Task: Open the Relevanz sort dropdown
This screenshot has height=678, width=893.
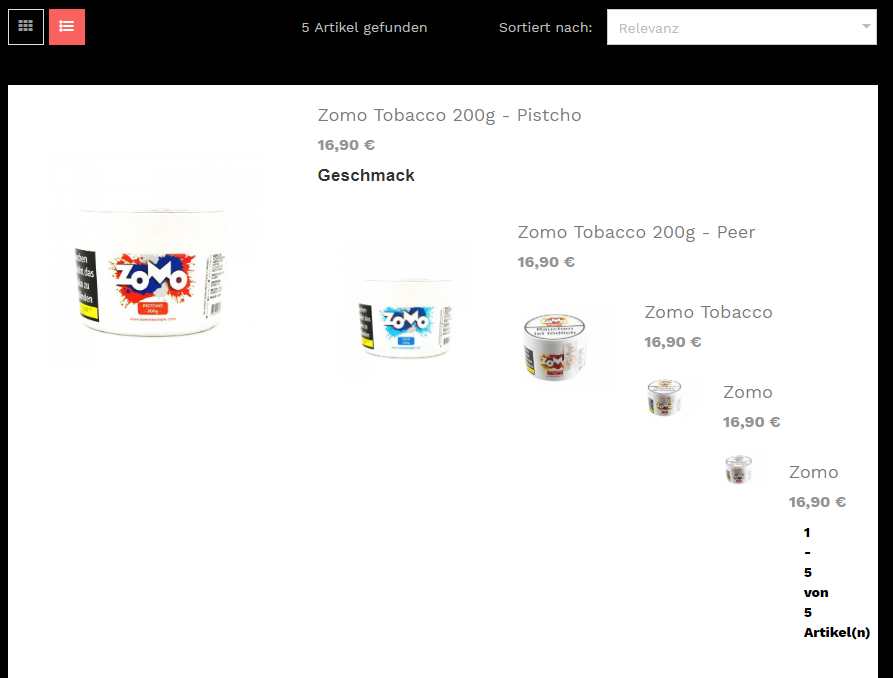Action: (x=742, y=27)
